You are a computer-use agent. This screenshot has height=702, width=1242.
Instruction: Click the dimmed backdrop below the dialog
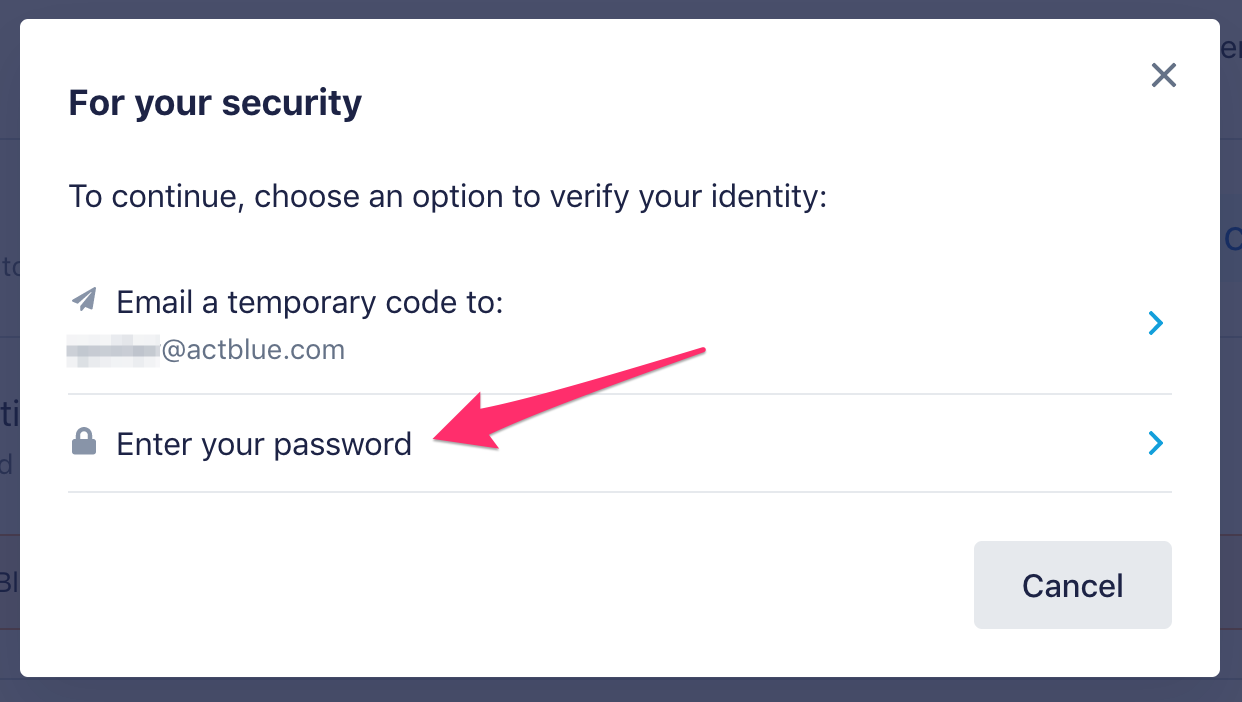click(620, 690)
